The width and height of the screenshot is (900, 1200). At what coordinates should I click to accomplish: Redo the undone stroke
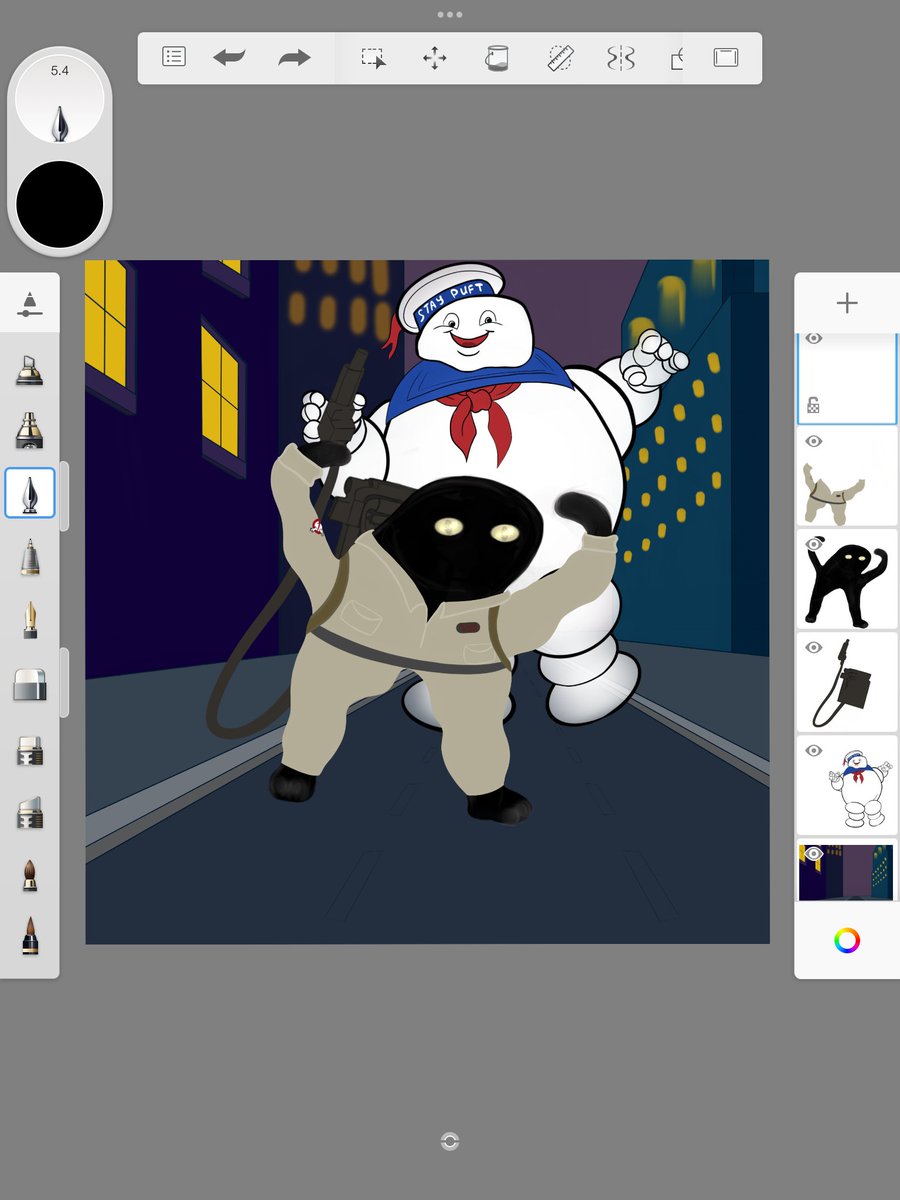click(294, 58)
